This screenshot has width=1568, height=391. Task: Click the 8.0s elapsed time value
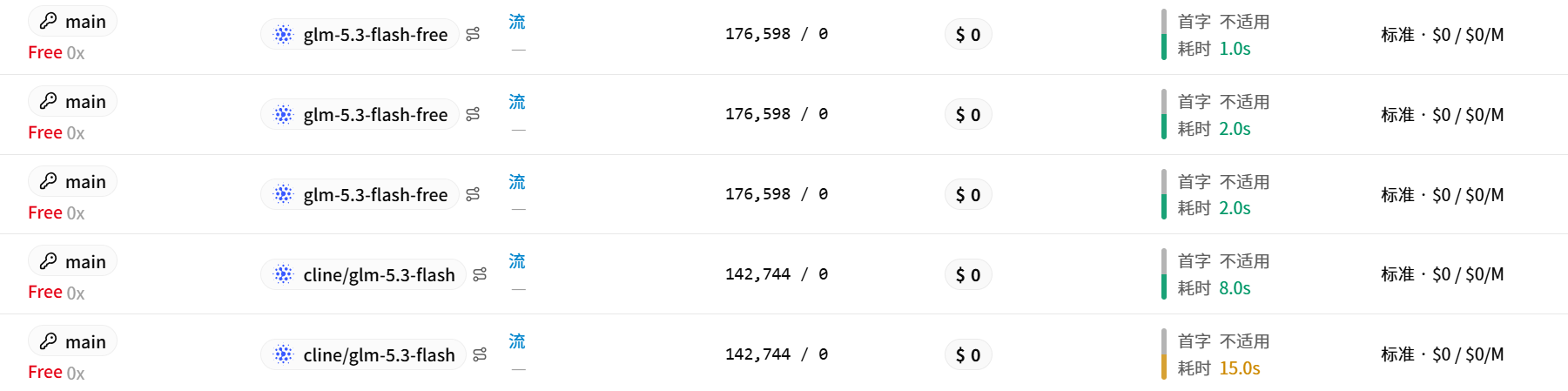1235,288
